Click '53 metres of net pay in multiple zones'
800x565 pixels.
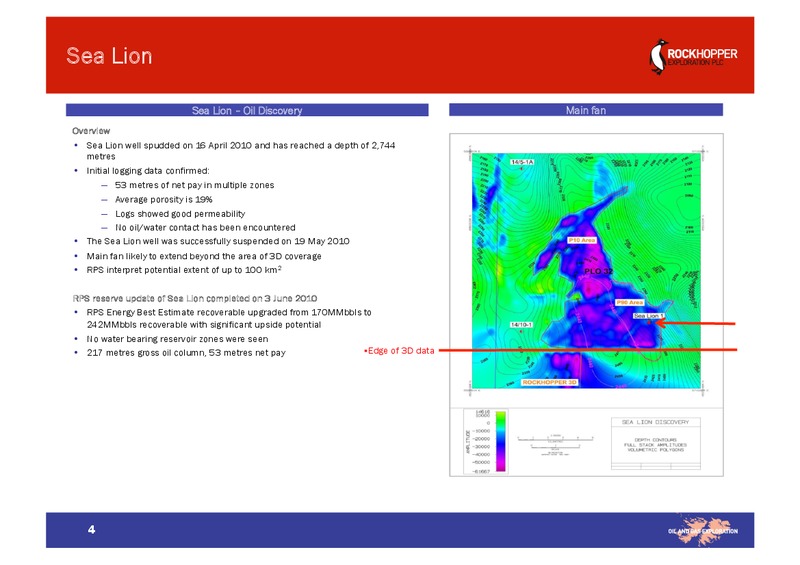point(194,185)
